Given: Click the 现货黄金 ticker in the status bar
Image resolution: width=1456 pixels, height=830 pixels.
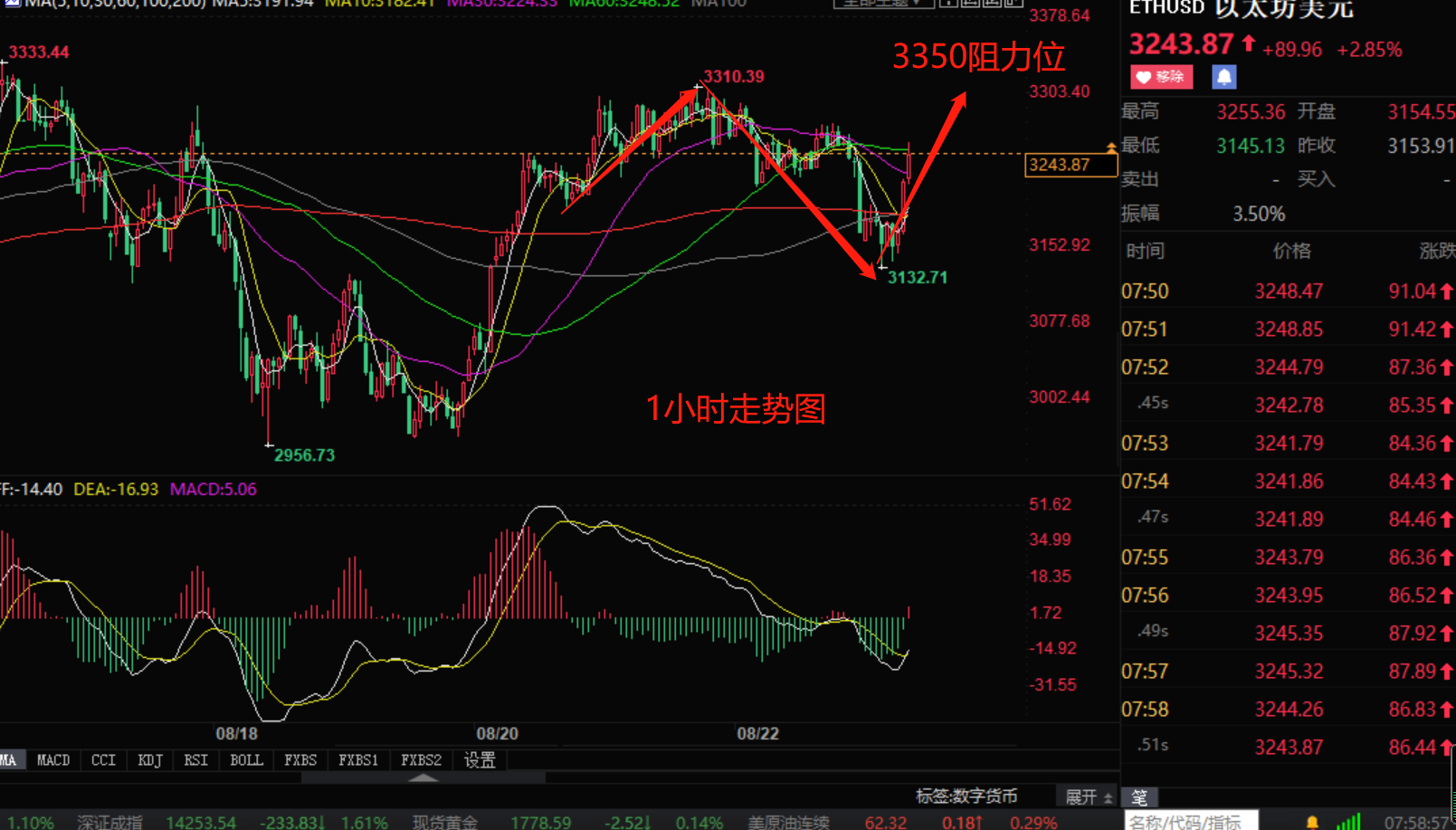Looking at the screenshot, I should 444,823.
